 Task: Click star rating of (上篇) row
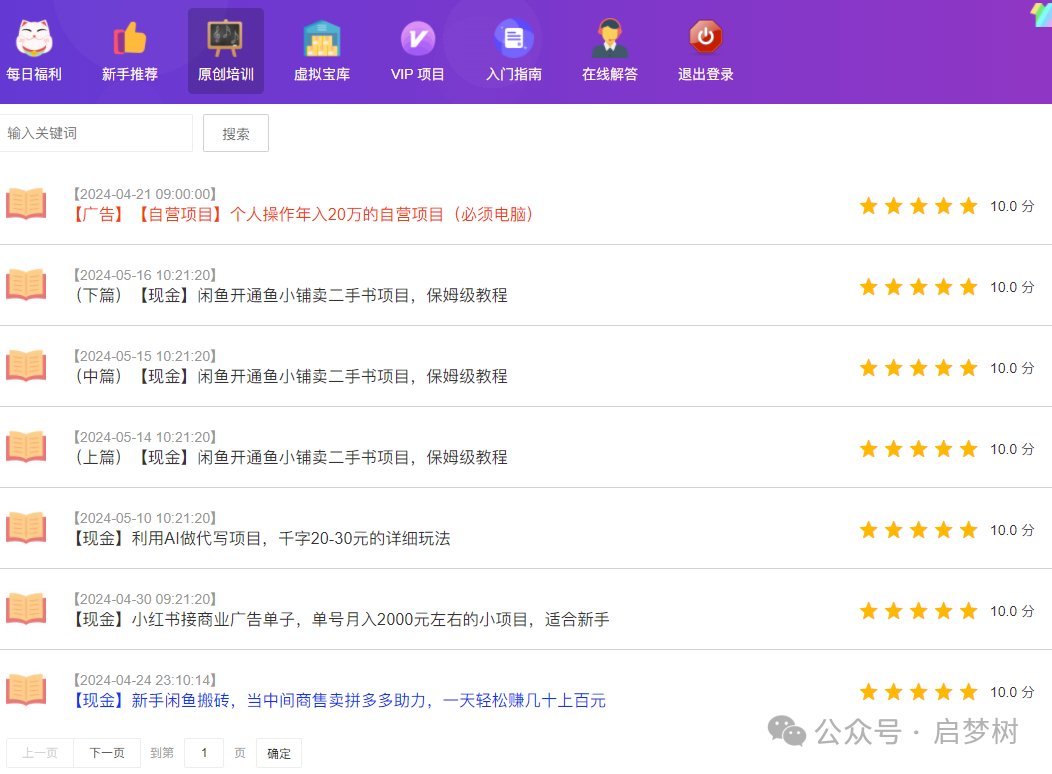[918, 449]
